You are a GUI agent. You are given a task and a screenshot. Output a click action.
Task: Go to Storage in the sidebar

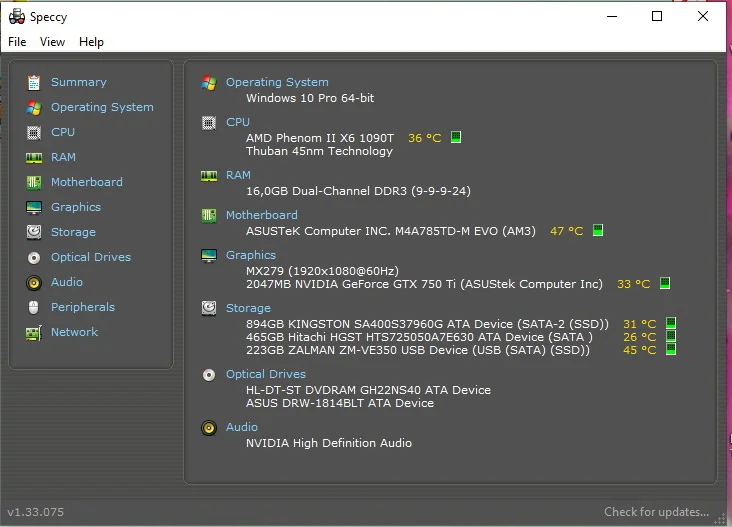click(73, 232)
